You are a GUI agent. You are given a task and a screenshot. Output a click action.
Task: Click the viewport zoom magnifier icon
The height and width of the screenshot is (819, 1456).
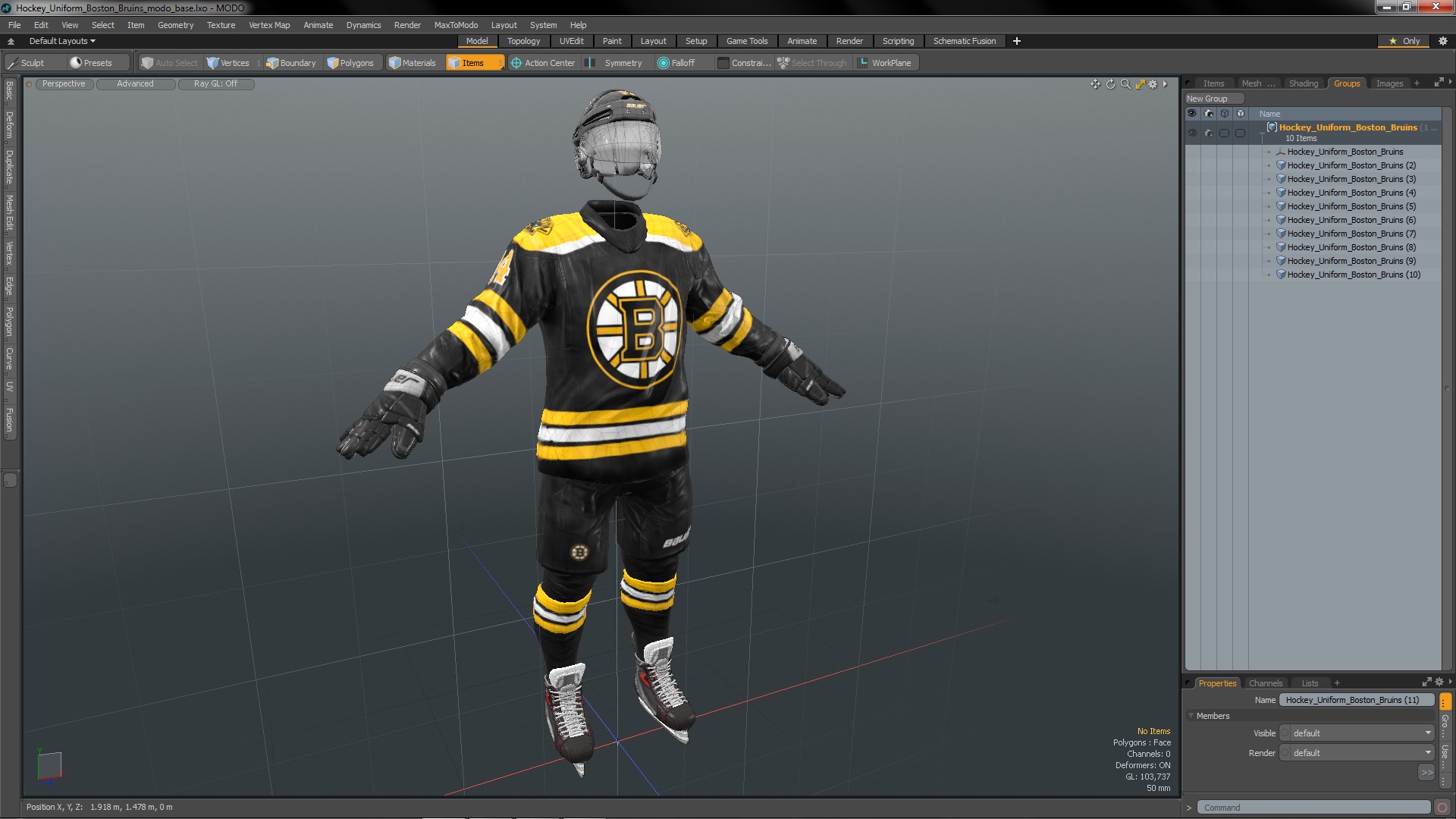[x=1125, y=84]
